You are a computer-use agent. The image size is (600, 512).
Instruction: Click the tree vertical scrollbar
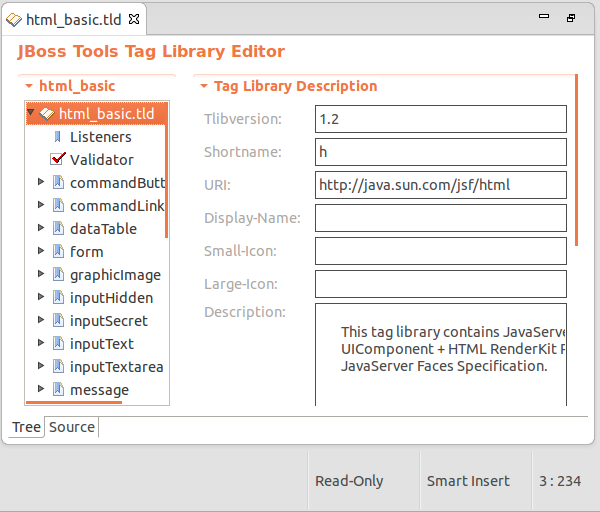tap(166, 170)
